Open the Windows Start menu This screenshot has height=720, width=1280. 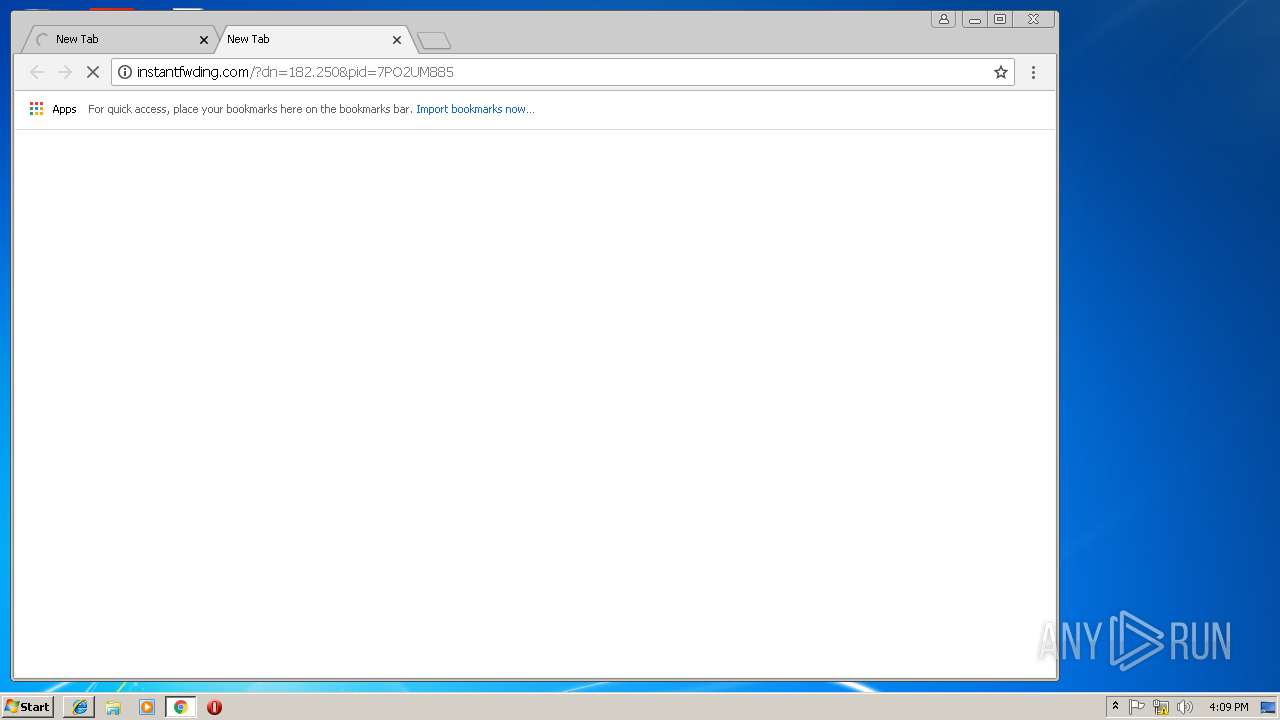point(28,707)
